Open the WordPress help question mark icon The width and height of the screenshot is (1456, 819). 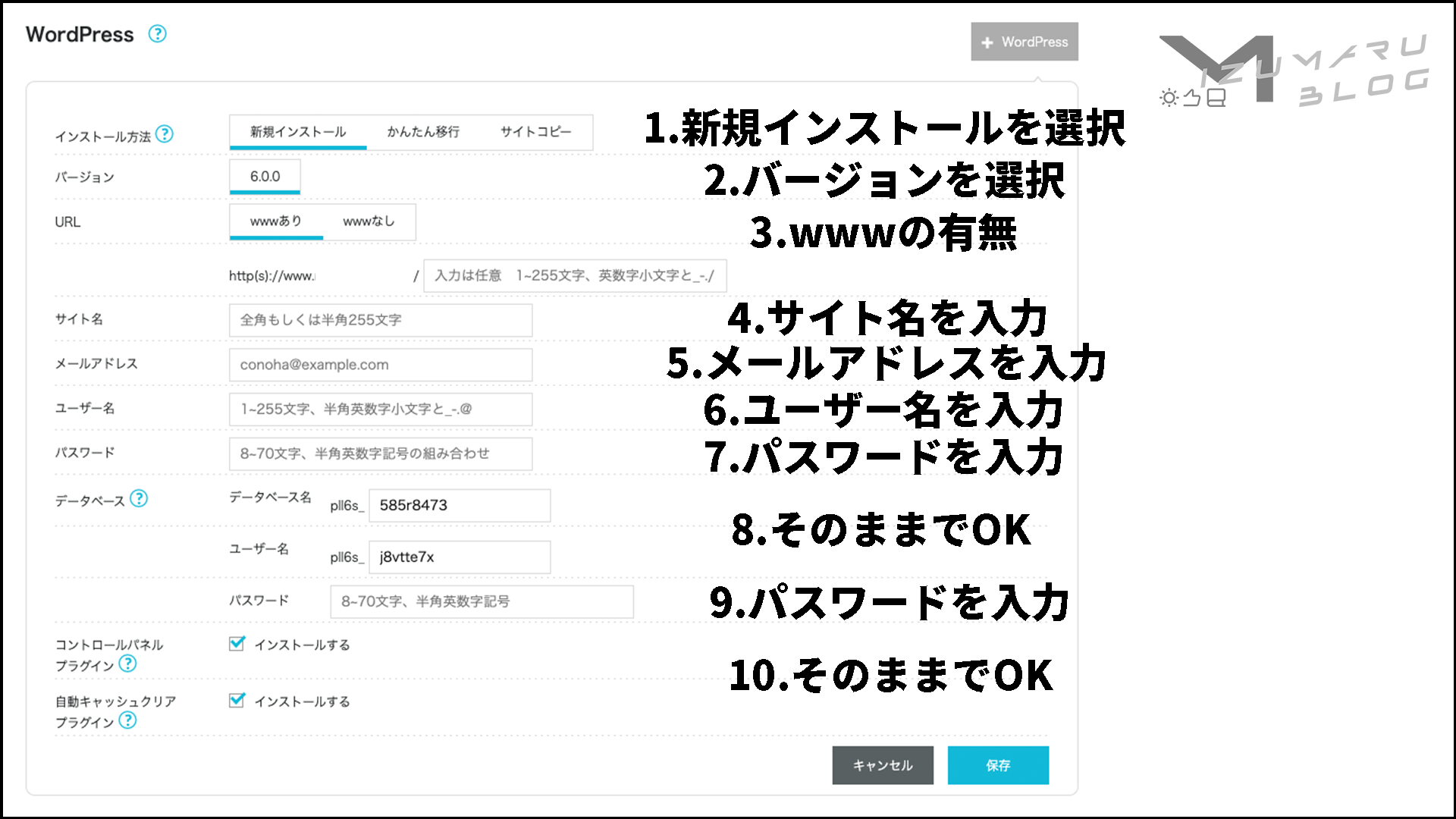point(157,34)
